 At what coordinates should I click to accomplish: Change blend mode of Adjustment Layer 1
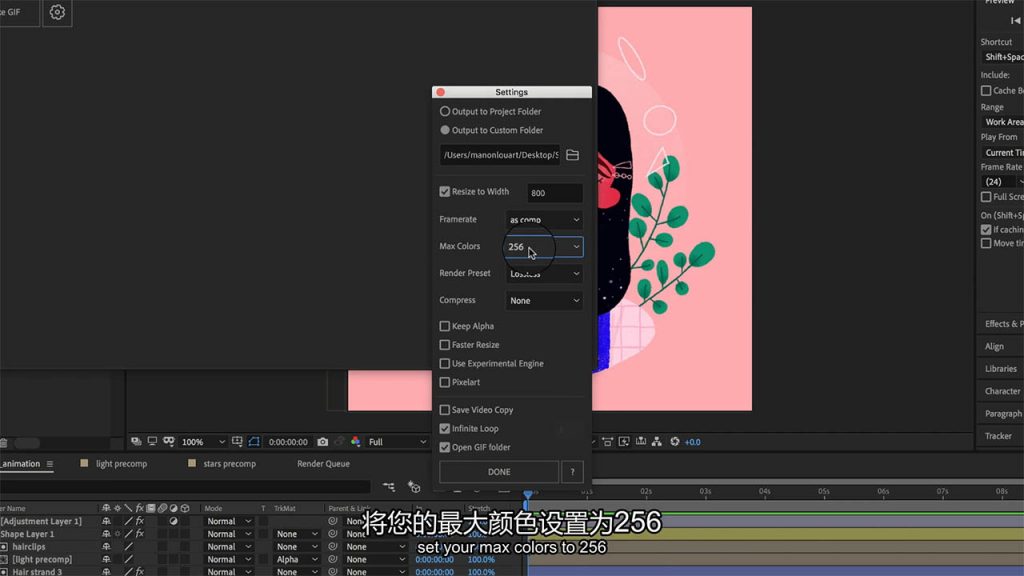pyautogui.click(x=228, y=521)
